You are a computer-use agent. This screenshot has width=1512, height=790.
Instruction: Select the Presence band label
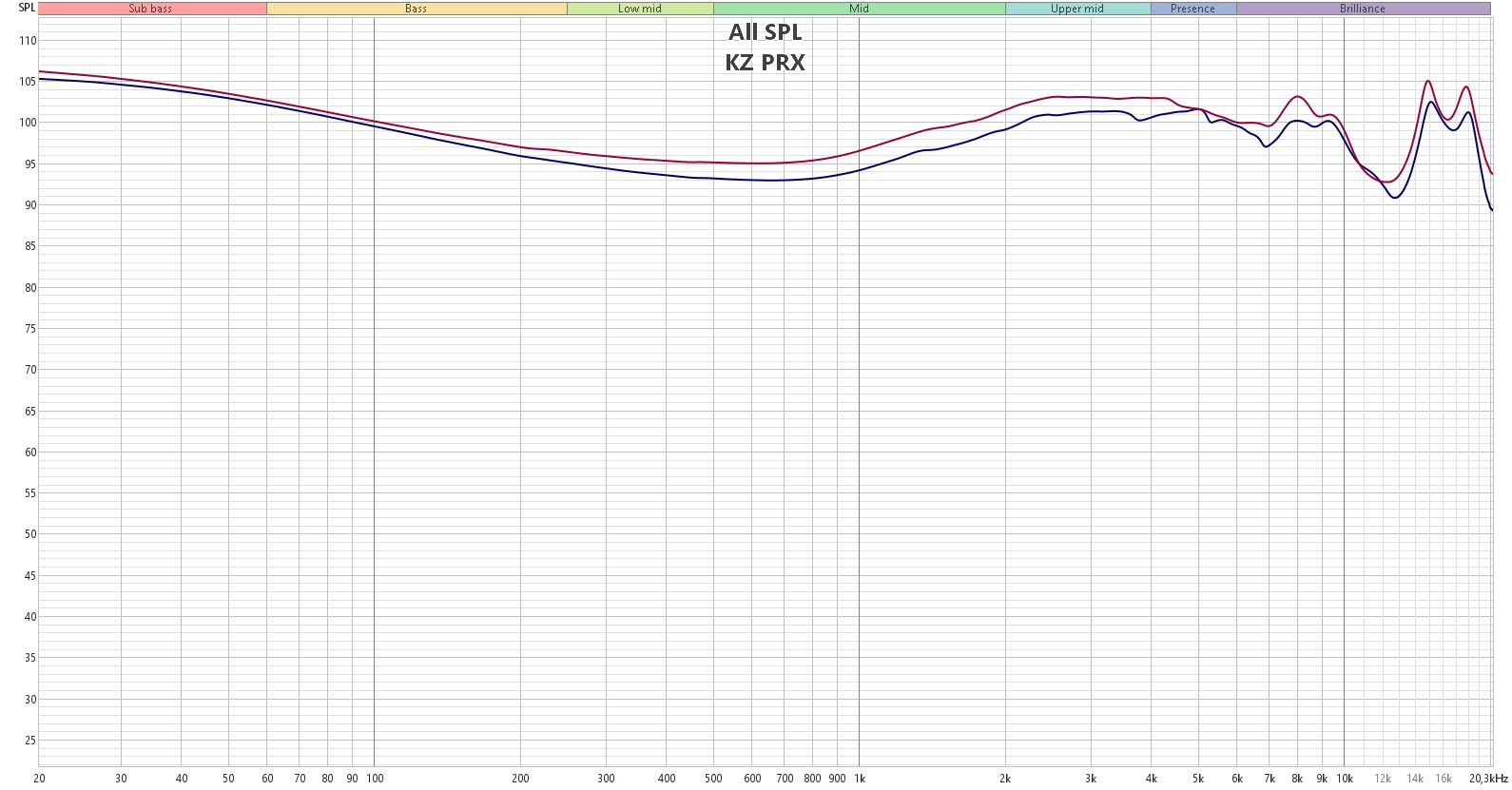pyautogui.click(x=1193, y=9)
